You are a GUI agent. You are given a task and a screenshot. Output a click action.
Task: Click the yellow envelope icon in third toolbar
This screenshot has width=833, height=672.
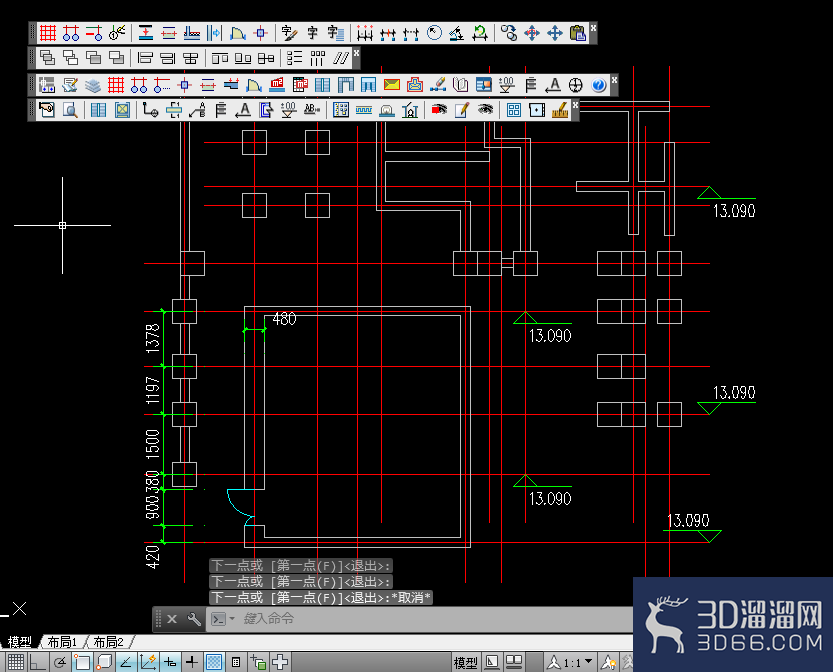point(392,85)
